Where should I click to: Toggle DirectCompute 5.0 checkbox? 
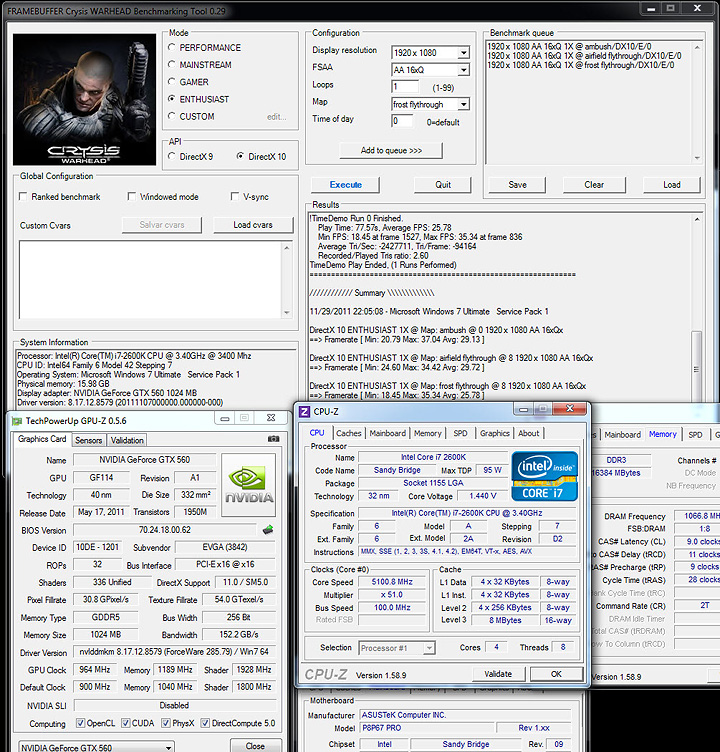click(x=205, y=723)
